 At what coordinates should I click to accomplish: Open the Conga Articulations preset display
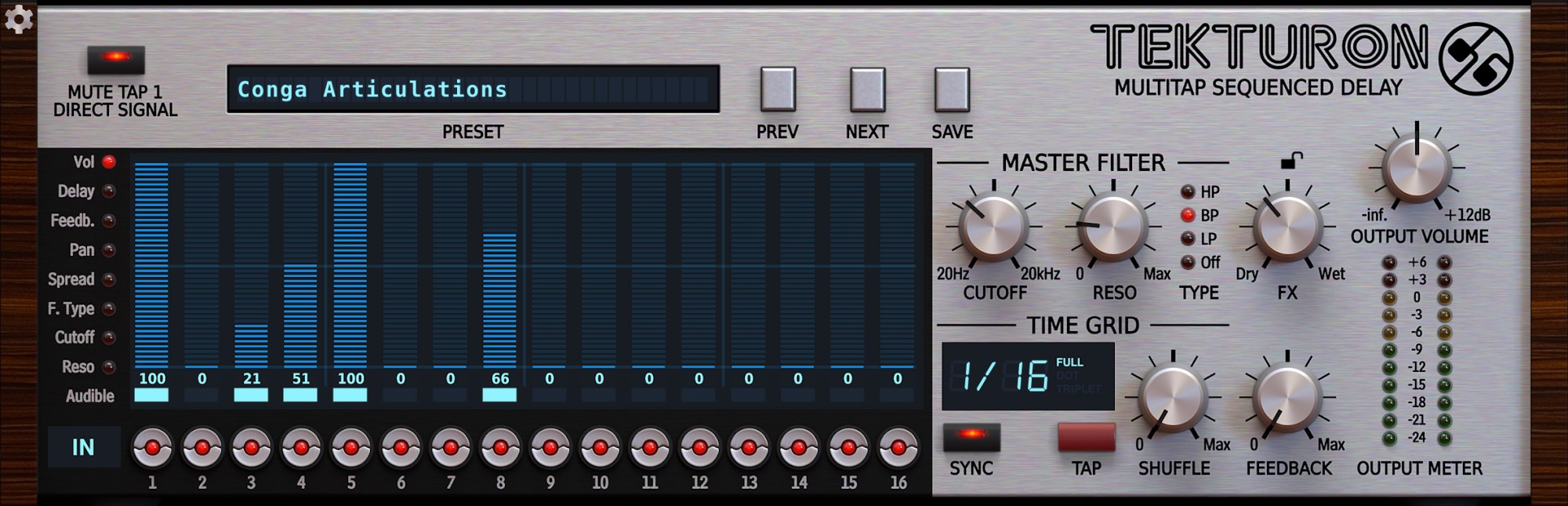click(x=473, y=89)
